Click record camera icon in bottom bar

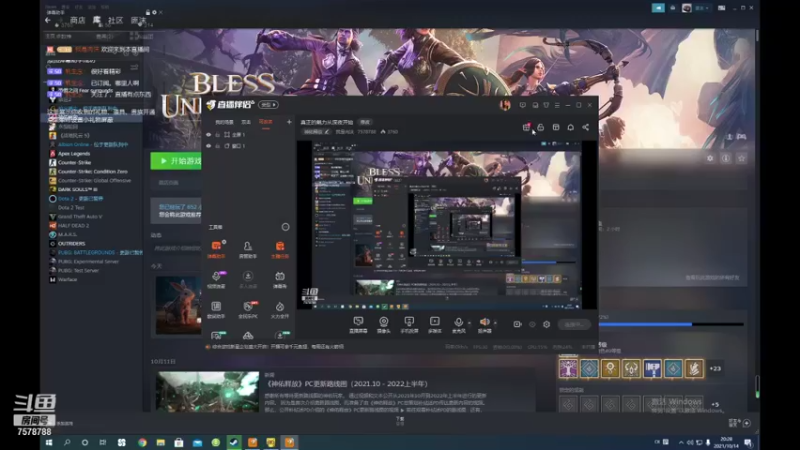(517, 324)
